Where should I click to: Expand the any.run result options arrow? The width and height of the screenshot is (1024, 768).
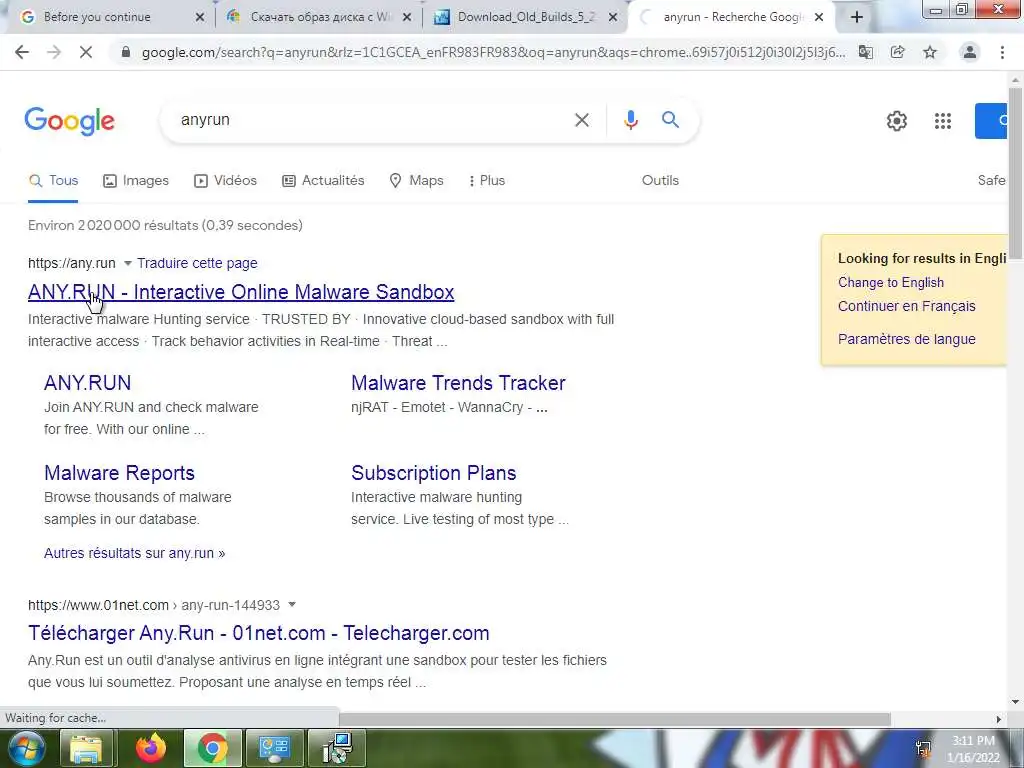pos(127,263)
